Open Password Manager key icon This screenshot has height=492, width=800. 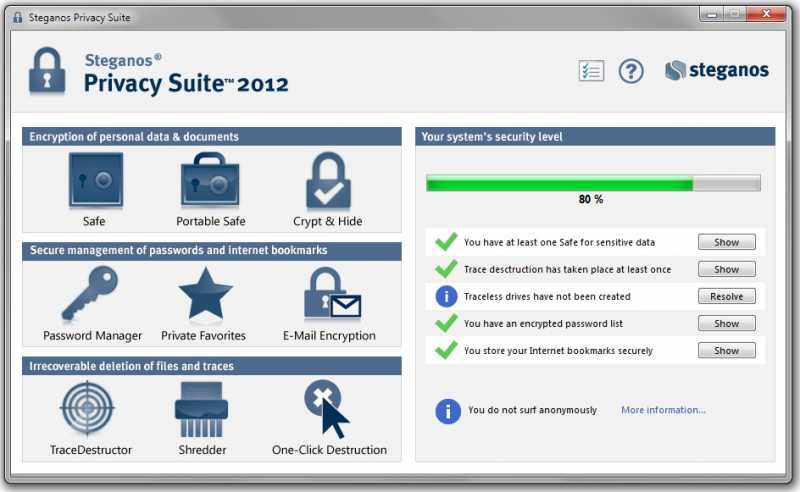pyautogui.click(x=90, y=293)
